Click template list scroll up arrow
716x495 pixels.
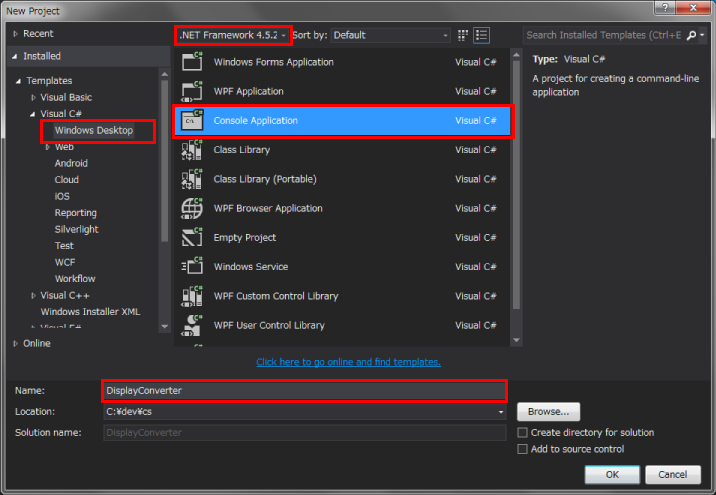coord(516,55)
